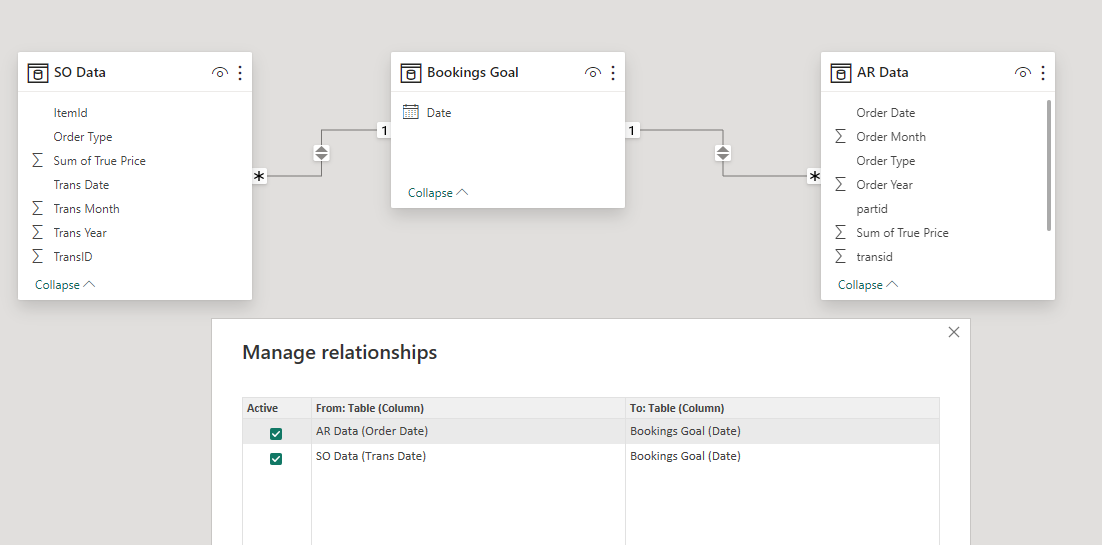Select the Order Type field in SO Data
This screenshot has width=1102, height=545.
click(x=83, y=136)
